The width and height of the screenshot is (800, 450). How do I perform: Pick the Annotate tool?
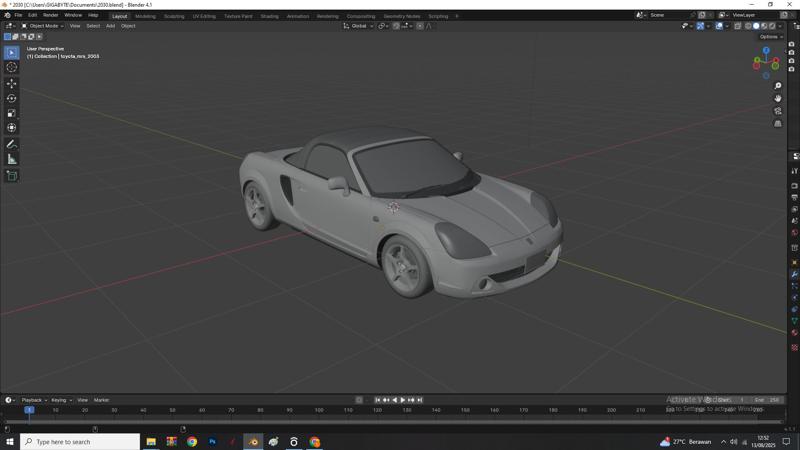coord(12,144)
